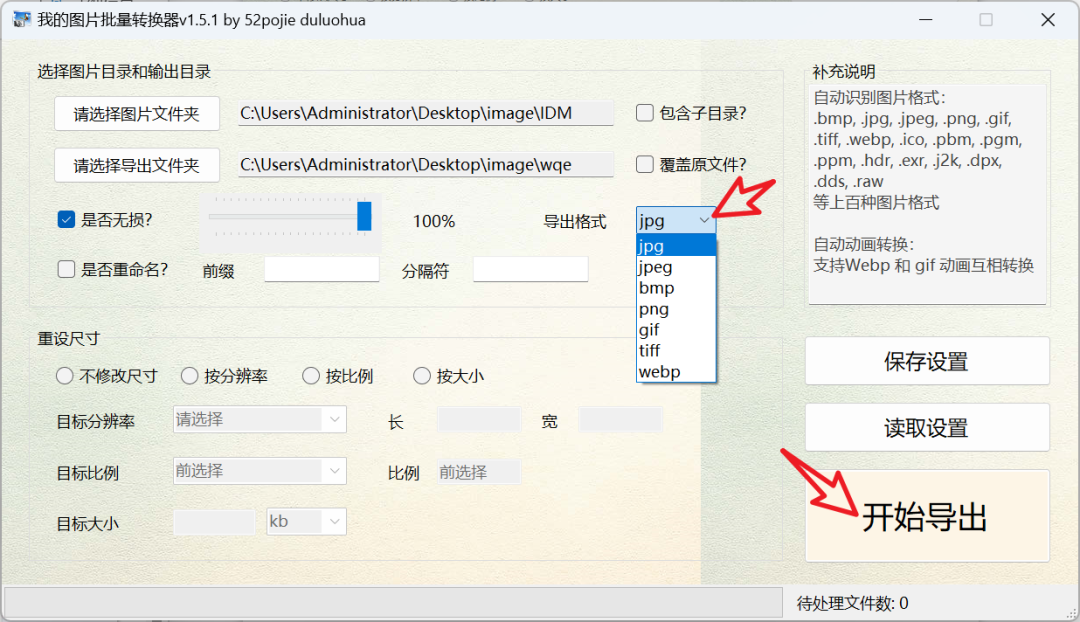This screenshot has height=622, width=1080.
Task: Select tiff in format list
Action: tap(676, 351)
